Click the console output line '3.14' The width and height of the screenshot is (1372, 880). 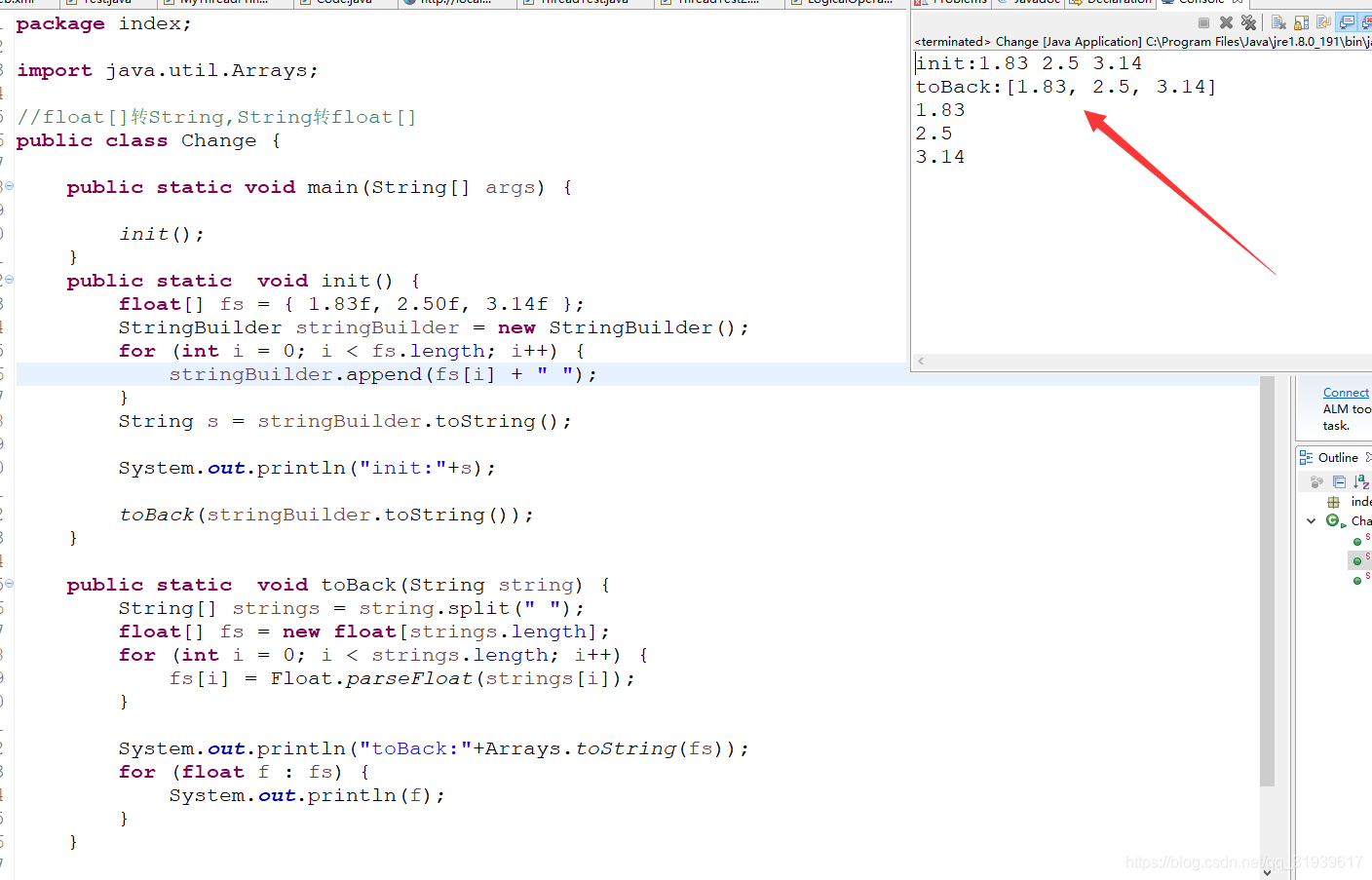tap(940, 157)
